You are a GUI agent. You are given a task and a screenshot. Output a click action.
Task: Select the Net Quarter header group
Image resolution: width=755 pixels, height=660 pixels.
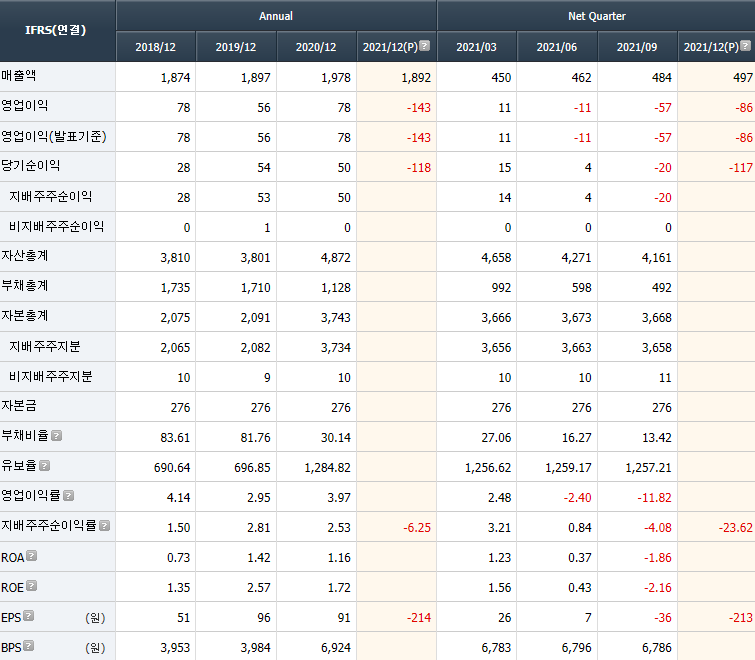pos(597,16)
